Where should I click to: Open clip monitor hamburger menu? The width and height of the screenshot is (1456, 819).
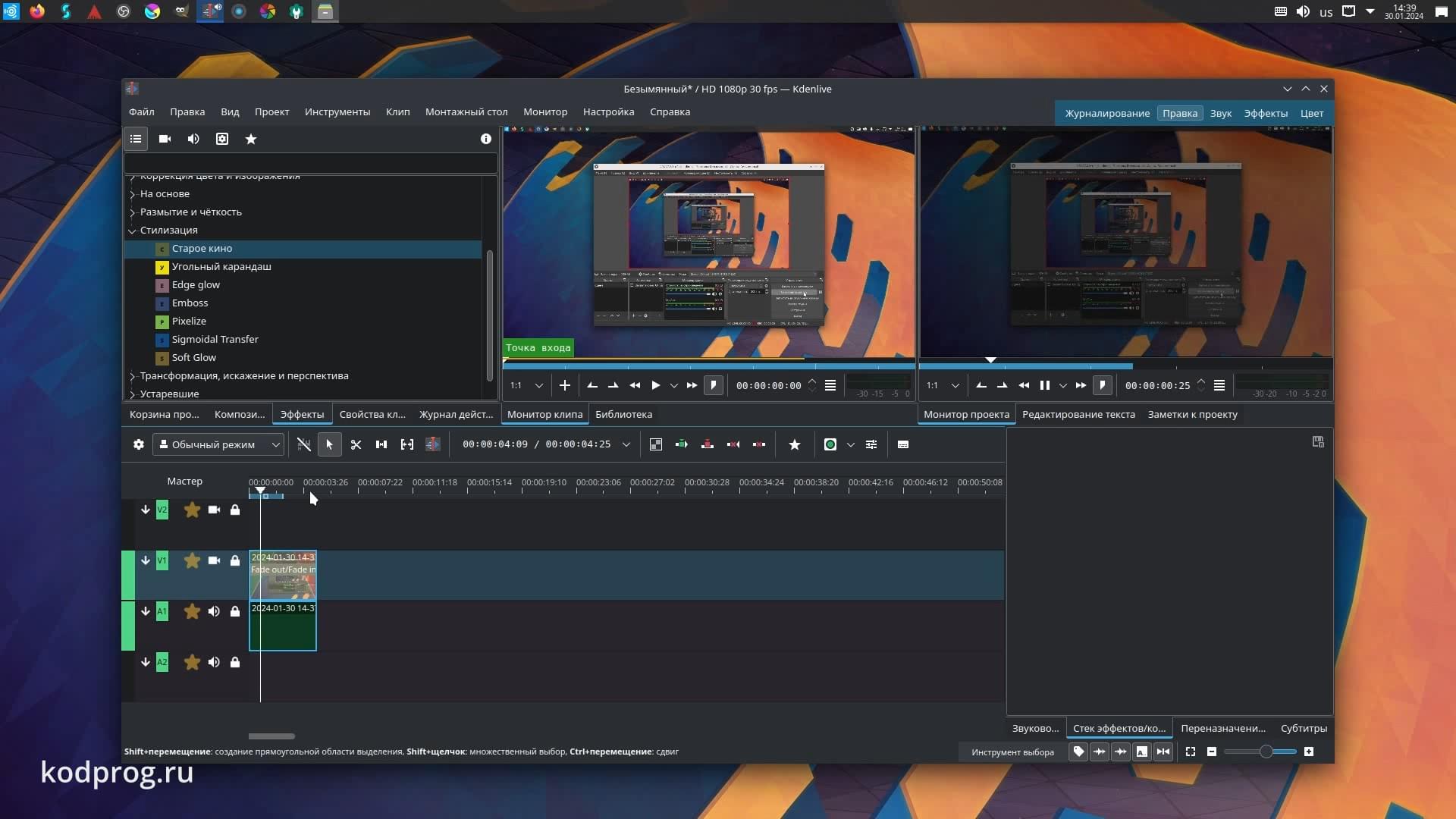click(x=830, y=385)
